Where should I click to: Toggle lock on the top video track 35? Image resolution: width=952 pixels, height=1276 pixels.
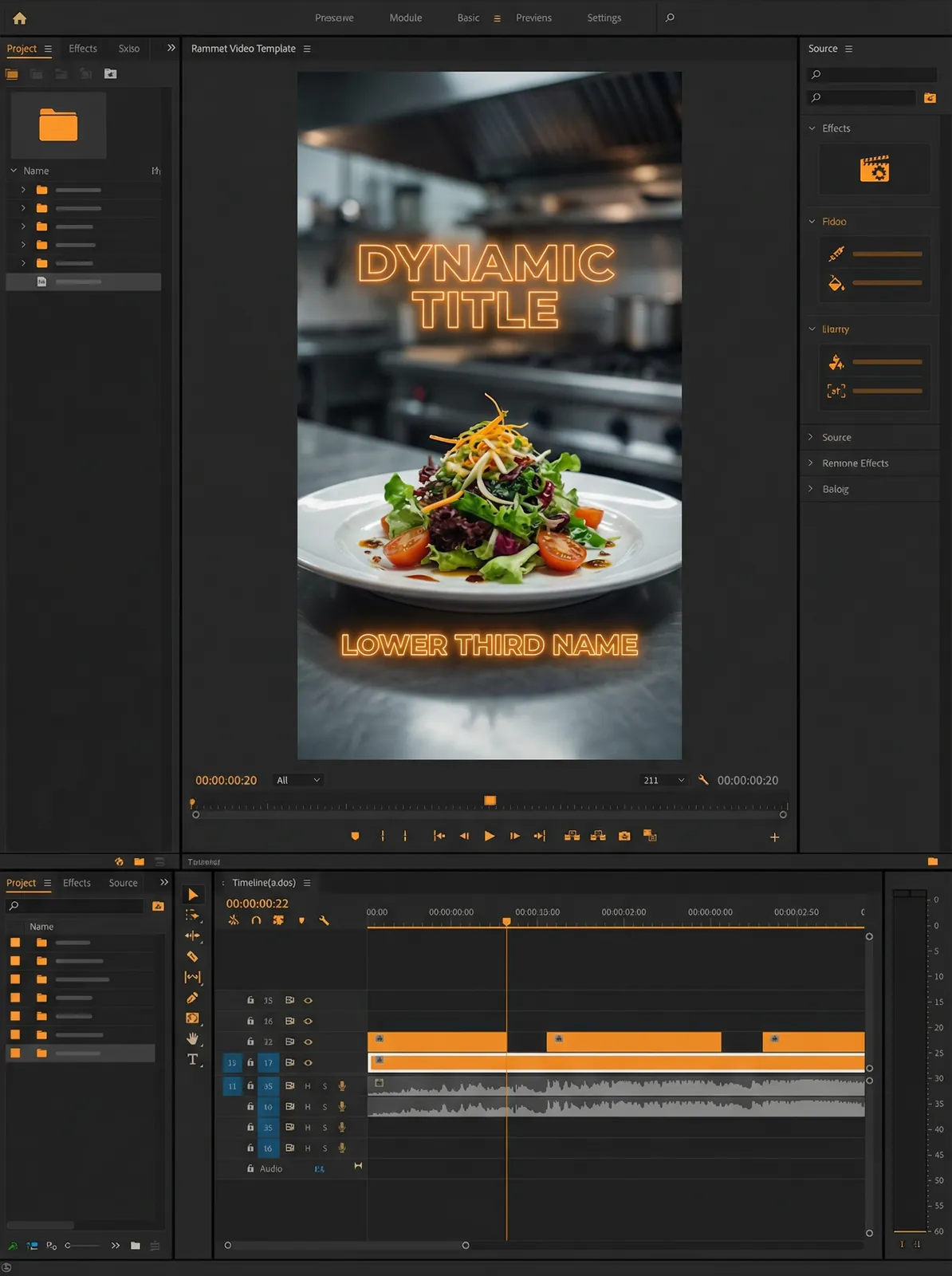click(250, 1000)
